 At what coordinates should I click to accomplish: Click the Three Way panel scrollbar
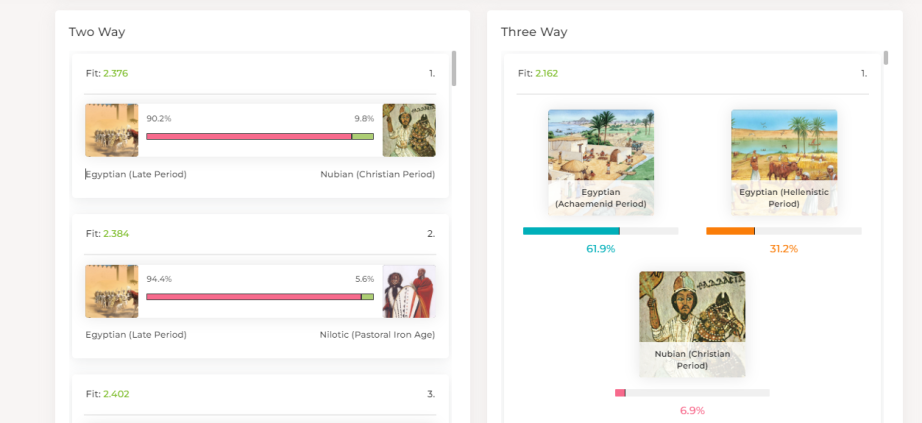coord(886,58)
